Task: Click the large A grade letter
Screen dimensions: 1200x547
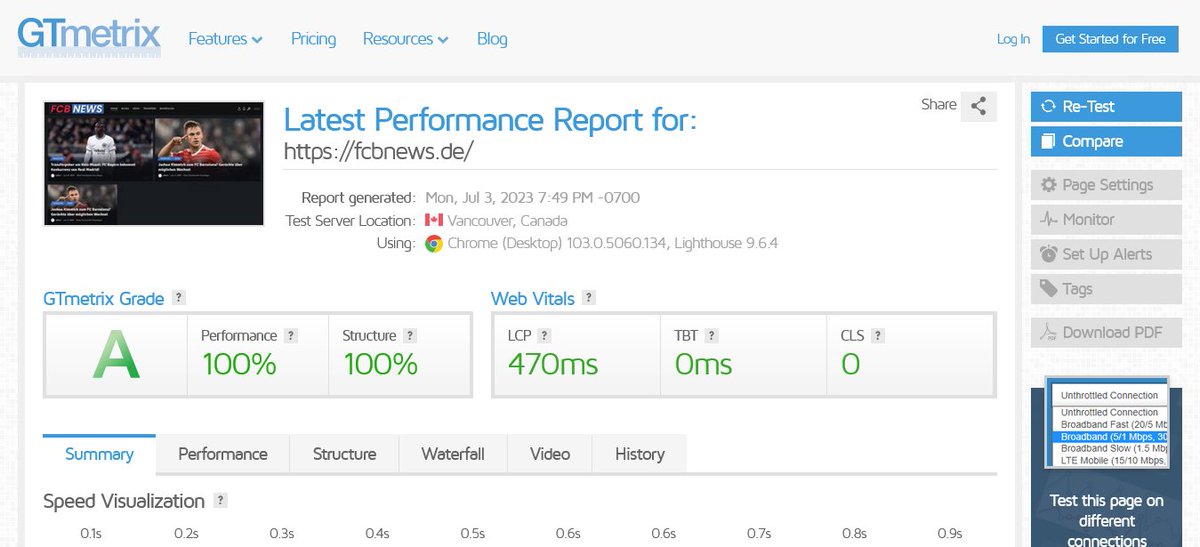Action: [117, 354]
